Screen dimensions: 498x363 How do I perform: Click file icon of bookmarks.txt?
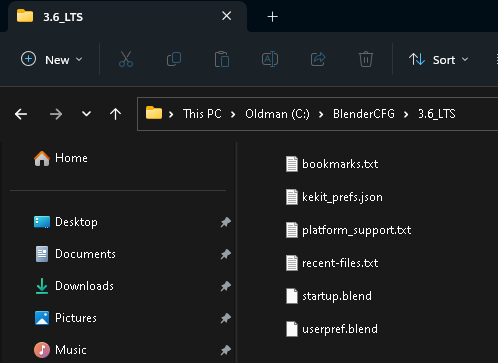click(292, 164)
